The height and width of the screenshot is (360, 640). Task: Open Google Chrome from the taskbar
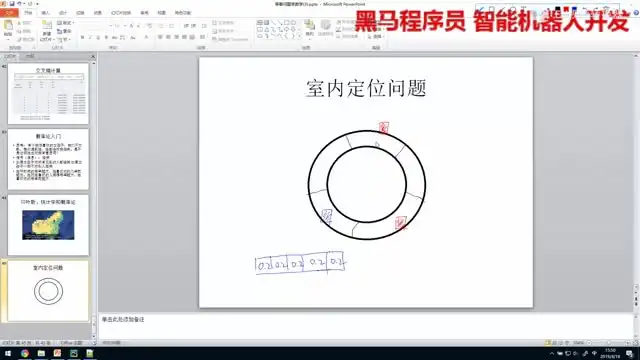coord(25,353)
